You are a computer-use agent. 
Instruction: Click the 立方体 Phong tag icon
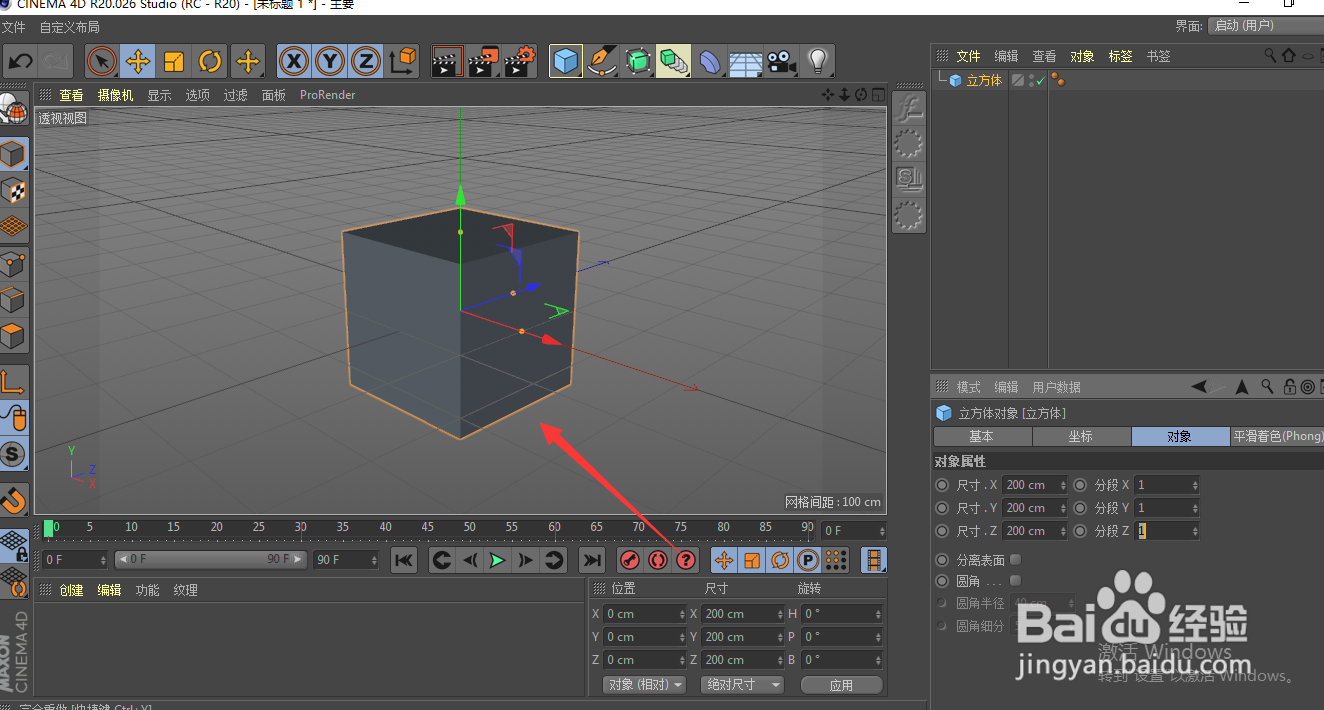click(x=1058, y=81)
